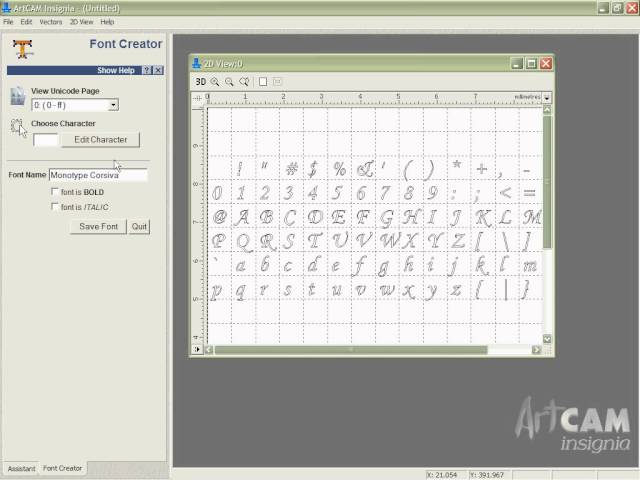Image resolution: width=640 pixels, height=480 pixels.
Task: Click the View Unicode Page icon
Action: 18,96
